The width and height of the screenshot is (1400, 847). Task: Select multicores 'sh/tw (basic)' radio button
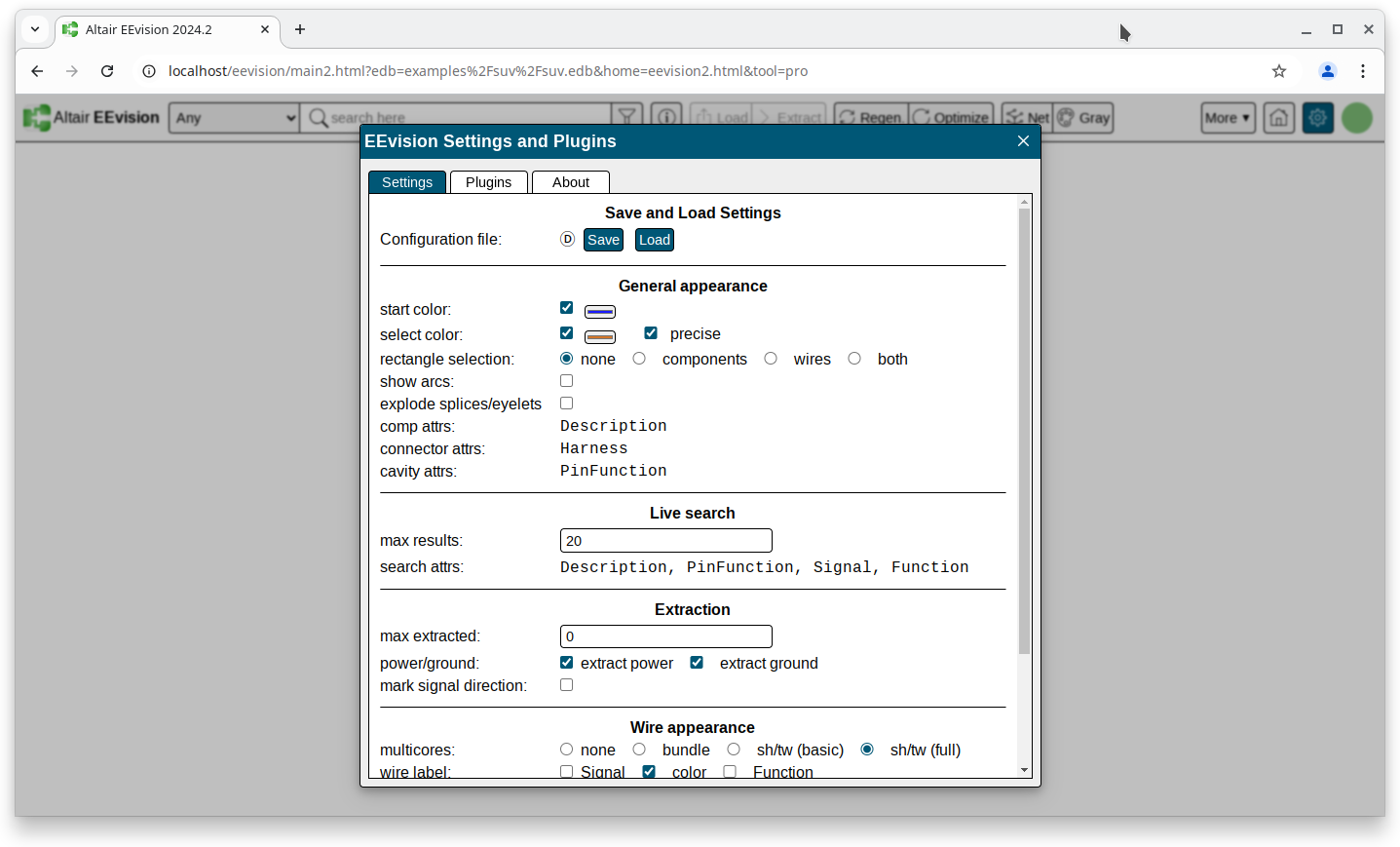[x=734, y=750]
